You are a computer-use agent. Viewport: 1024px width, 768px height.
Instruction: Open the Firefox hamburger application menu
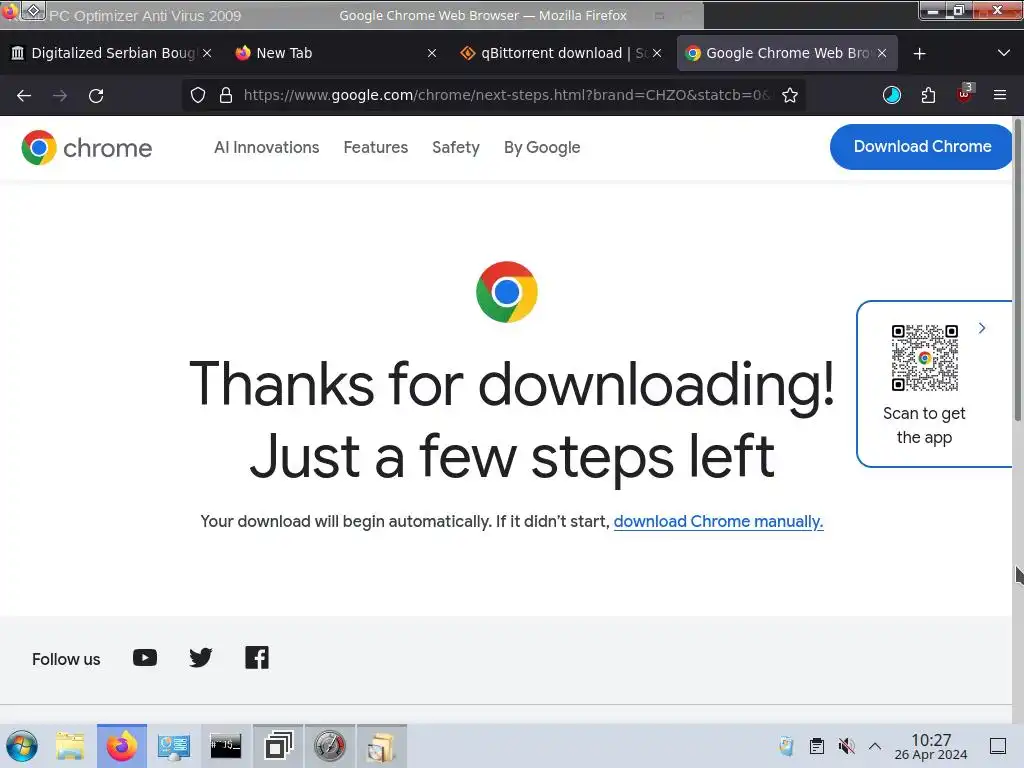(1000, 95)
